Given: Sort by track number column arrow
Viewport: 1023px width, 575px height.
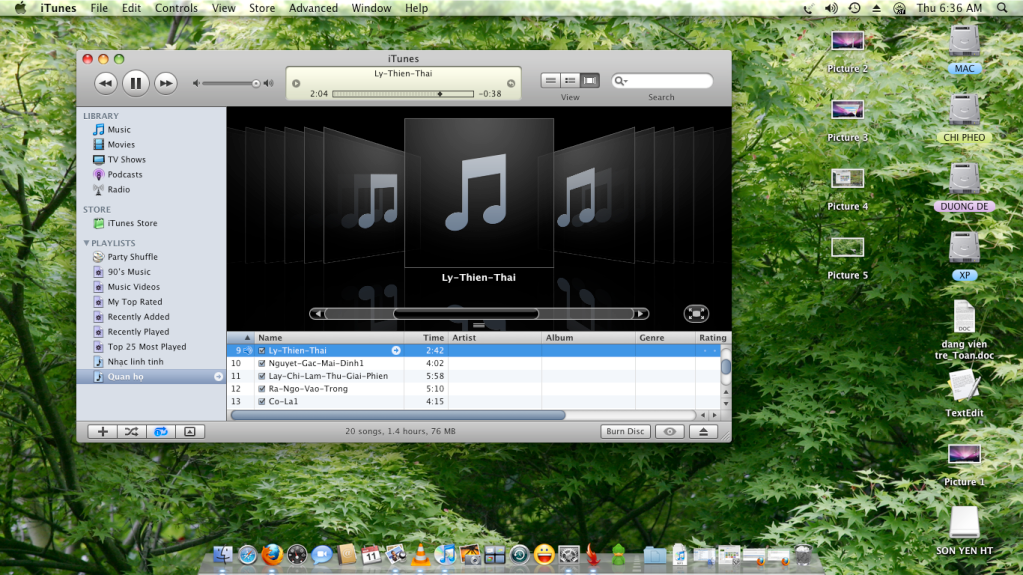Looking at the screenshot, I should click(x=247, y=338).
